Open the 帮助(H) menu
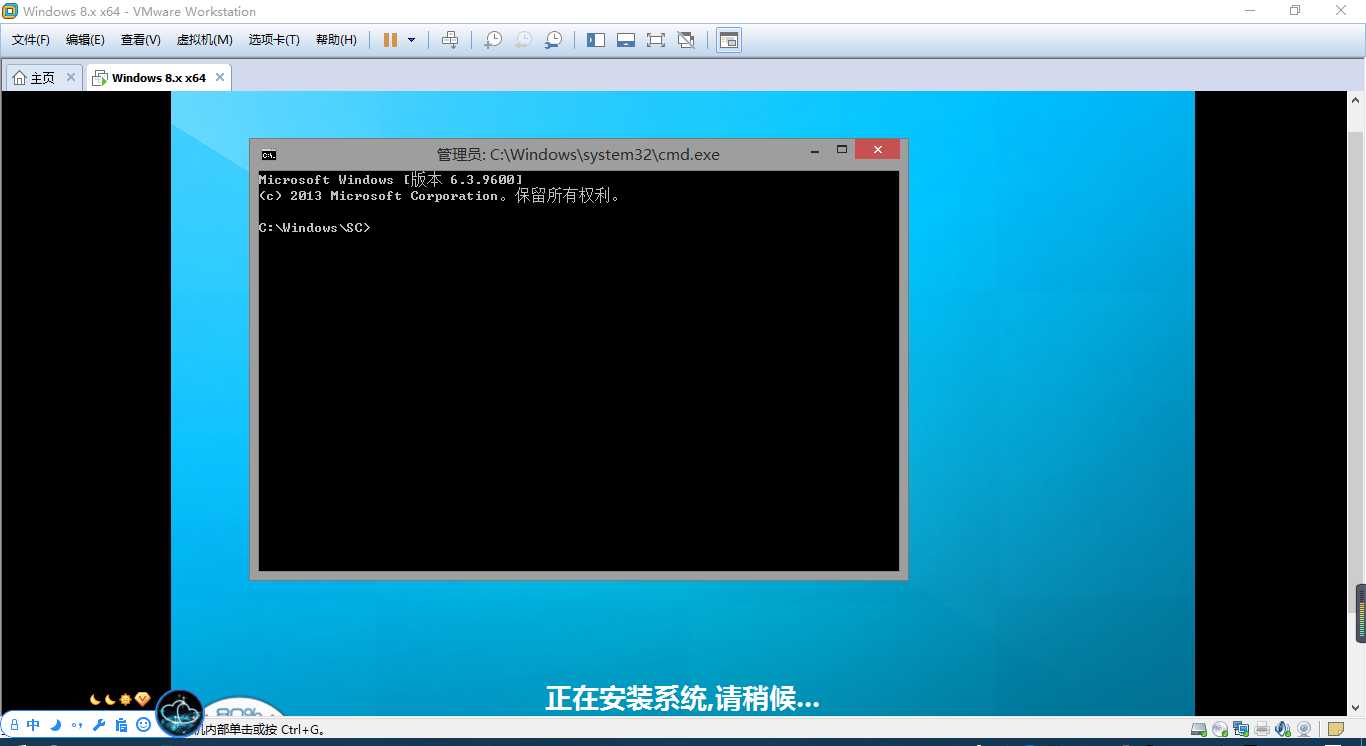The image size is (1366, 746). [x=336, y=40]
